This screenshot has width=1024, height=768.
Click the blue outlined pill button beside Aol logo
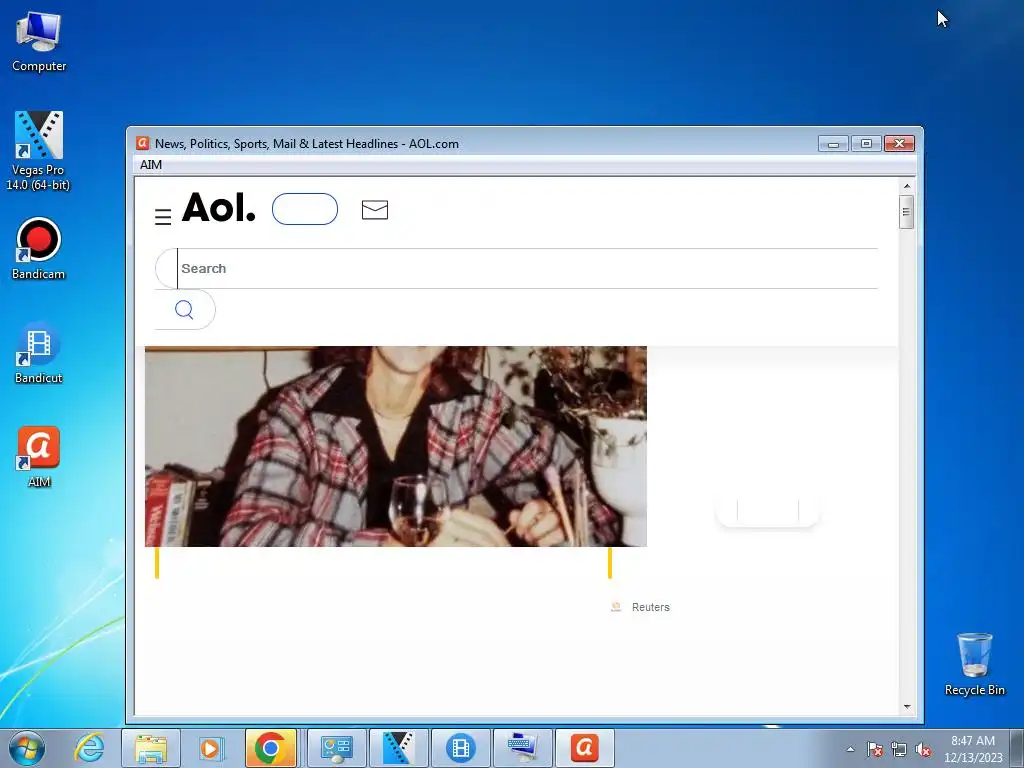pyautogui.click(x=305, y=209)
